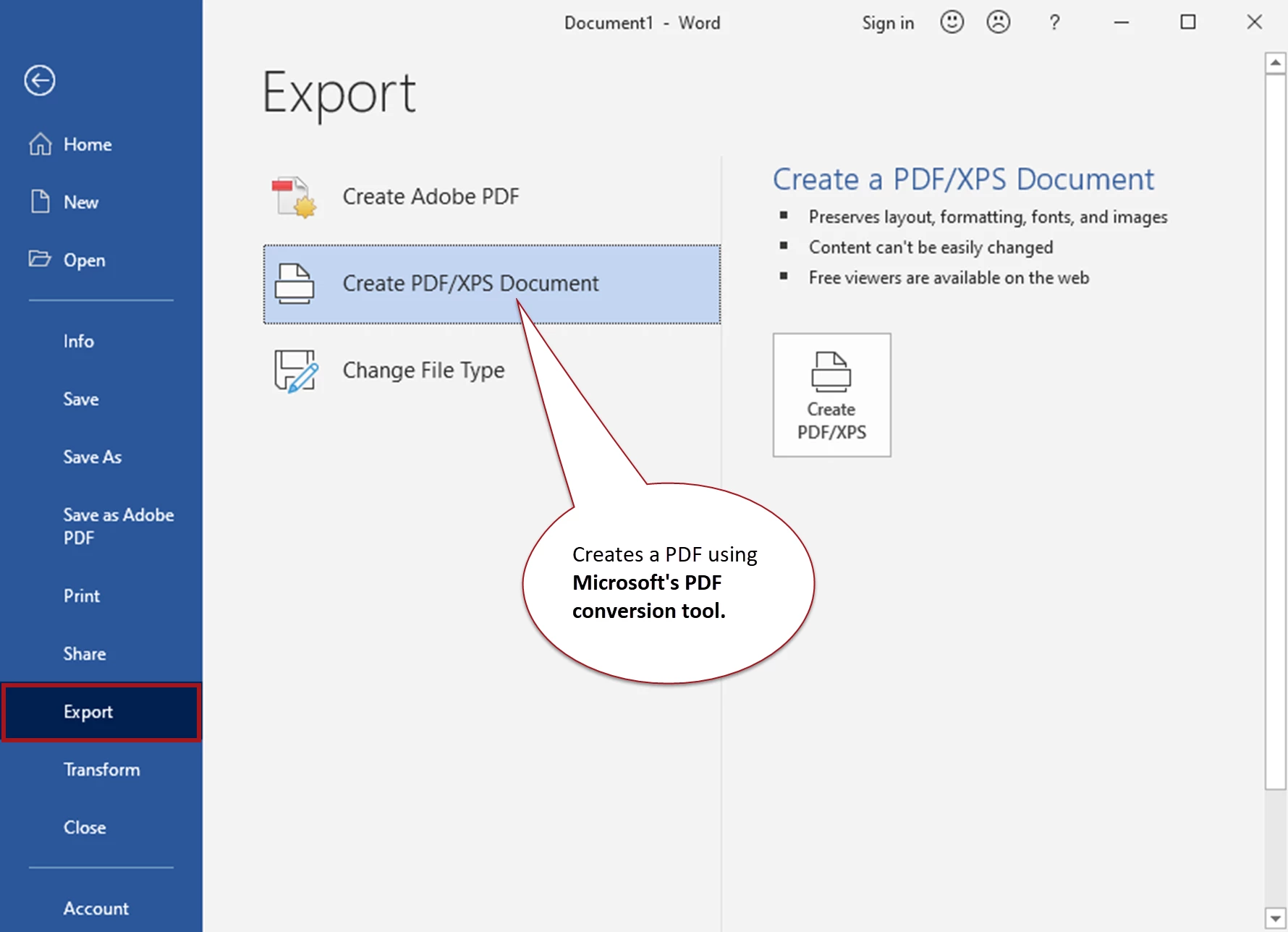Click the Create Adobe PDF label
Image resolution: width=1288 pixels, height=932 pixels.
[431, 197]
